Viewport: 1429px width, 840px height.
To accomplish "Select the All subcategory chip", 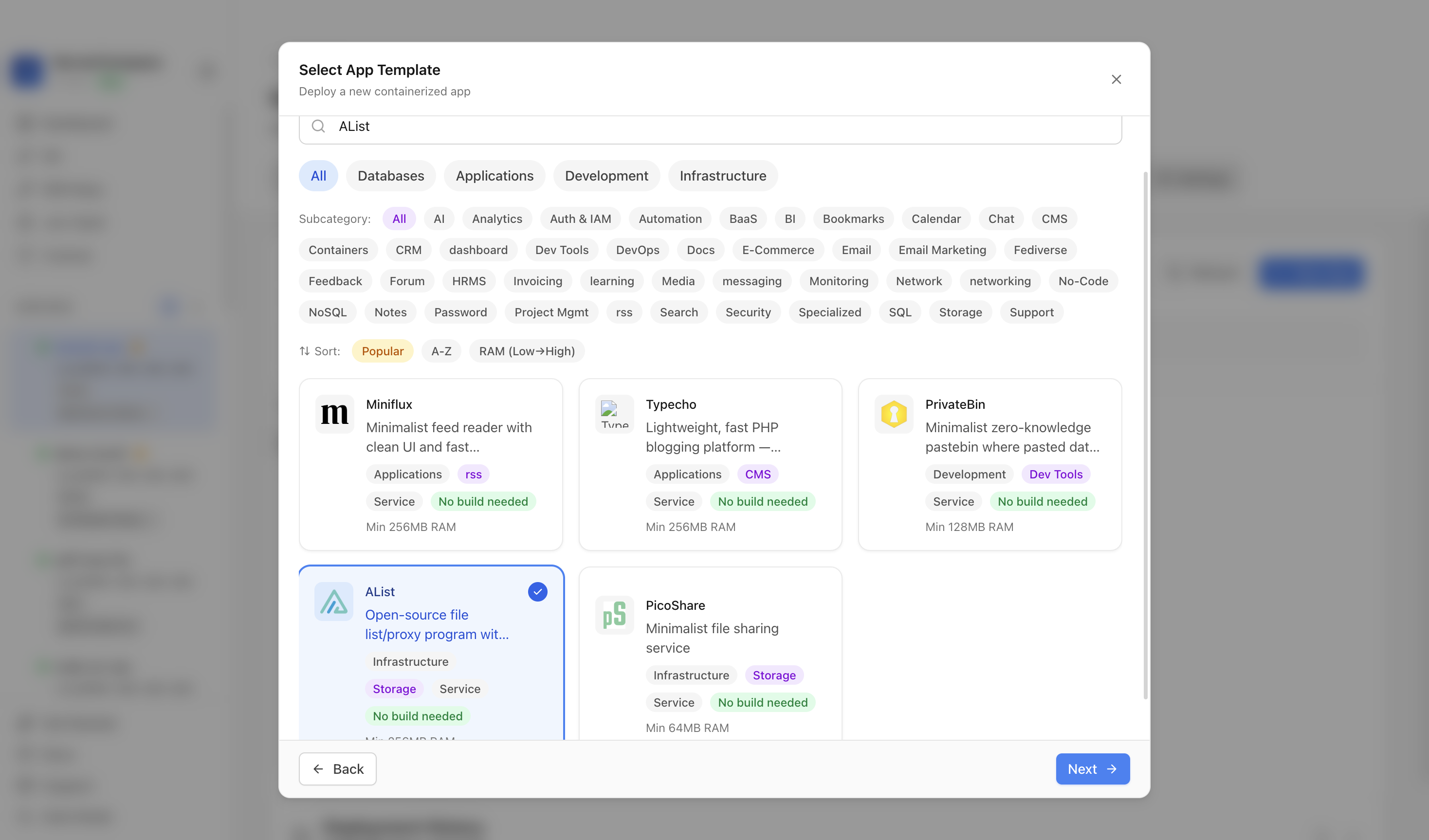I will point(399,219).
